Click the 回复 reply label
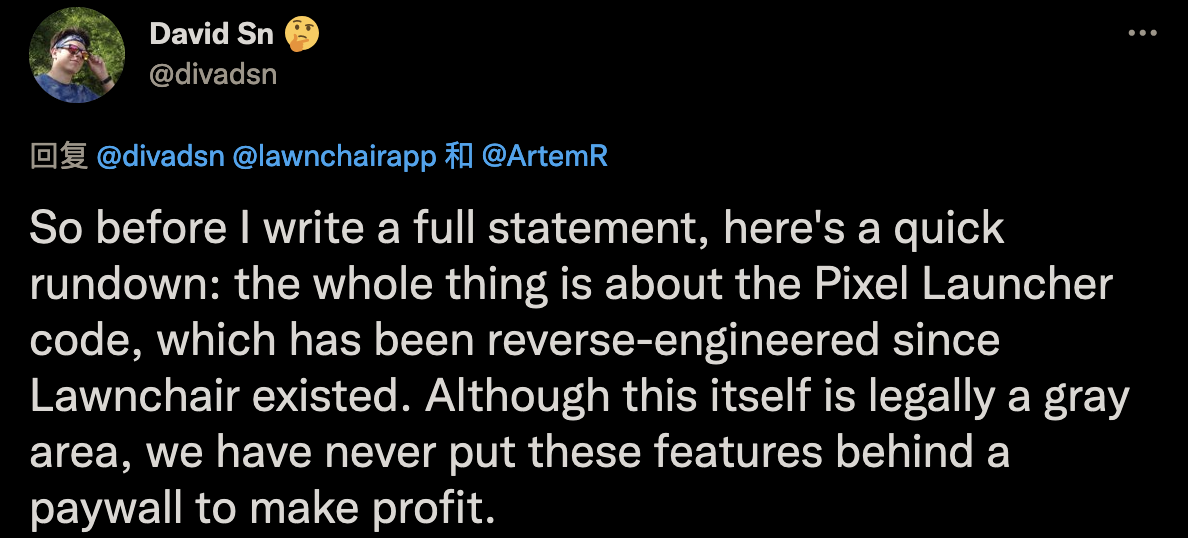 [59, 157]
